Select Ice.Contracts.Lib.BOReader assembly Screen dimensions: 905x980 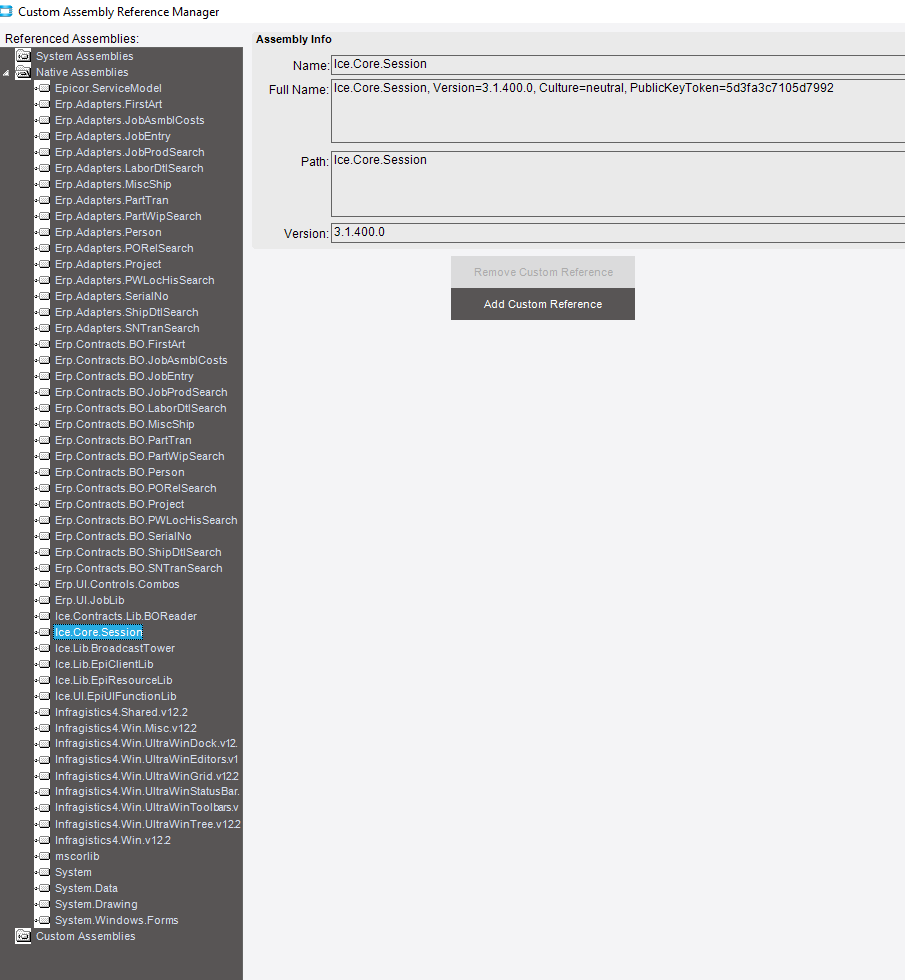click(x=126, y=616)
